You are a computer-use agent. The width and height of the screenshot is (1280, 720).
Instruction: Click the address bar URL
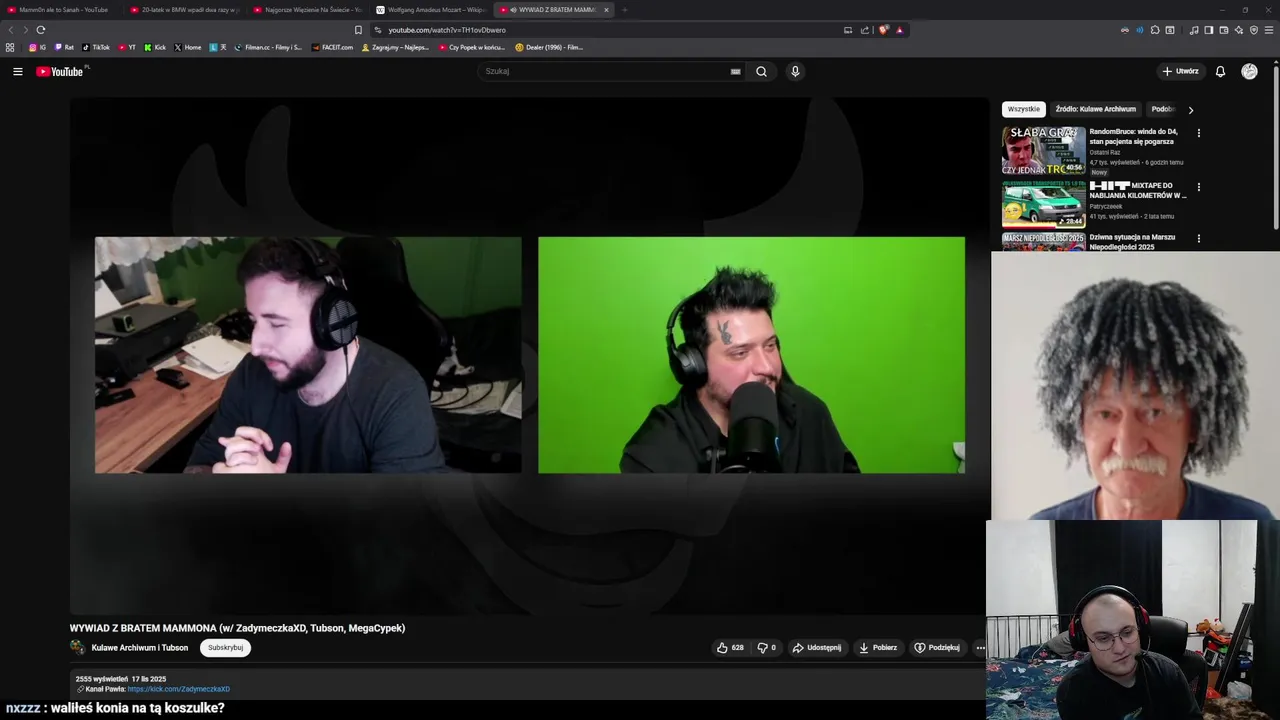click(447, 30)
